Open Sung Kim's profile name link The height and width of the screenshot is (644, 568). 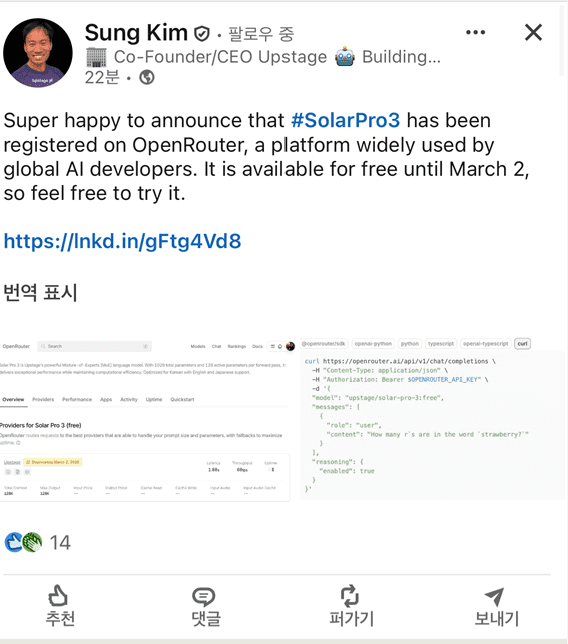click(x=136, y=33)
